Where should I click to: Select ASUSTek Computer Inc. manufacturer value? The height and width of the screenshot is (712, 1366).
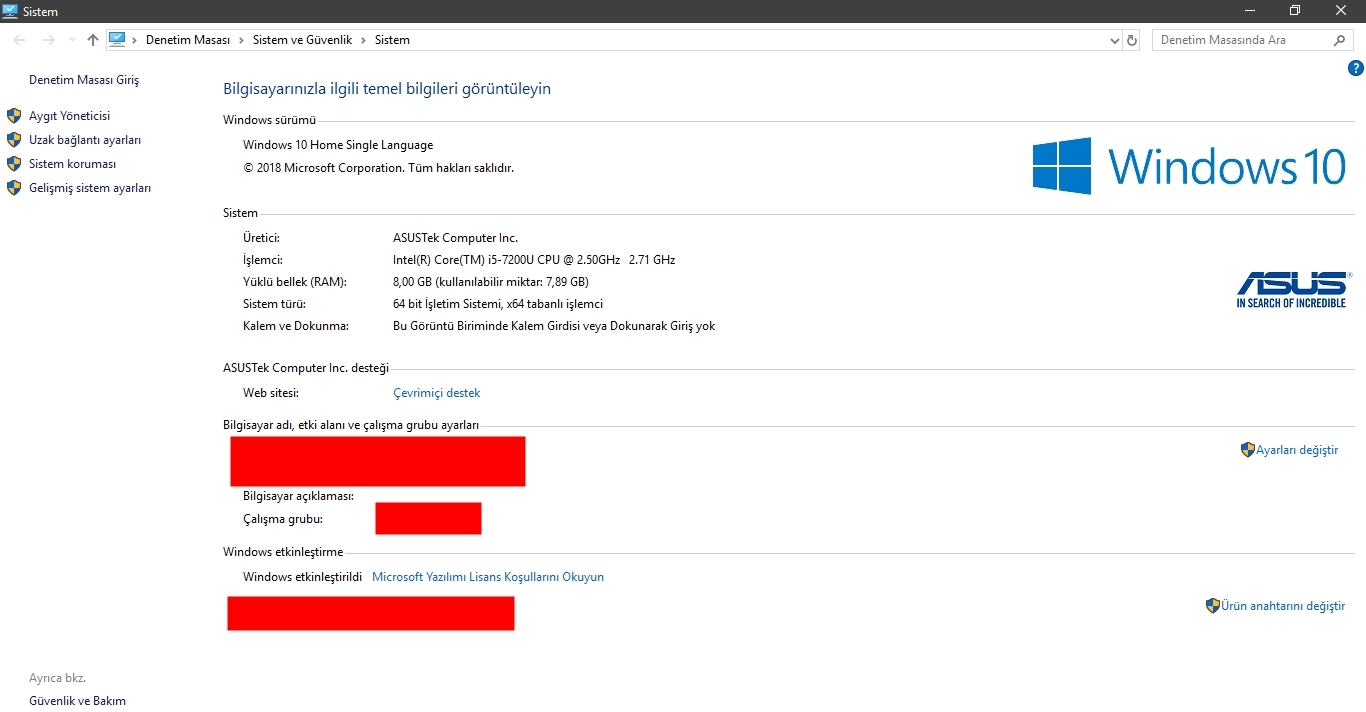coord(455,238)
